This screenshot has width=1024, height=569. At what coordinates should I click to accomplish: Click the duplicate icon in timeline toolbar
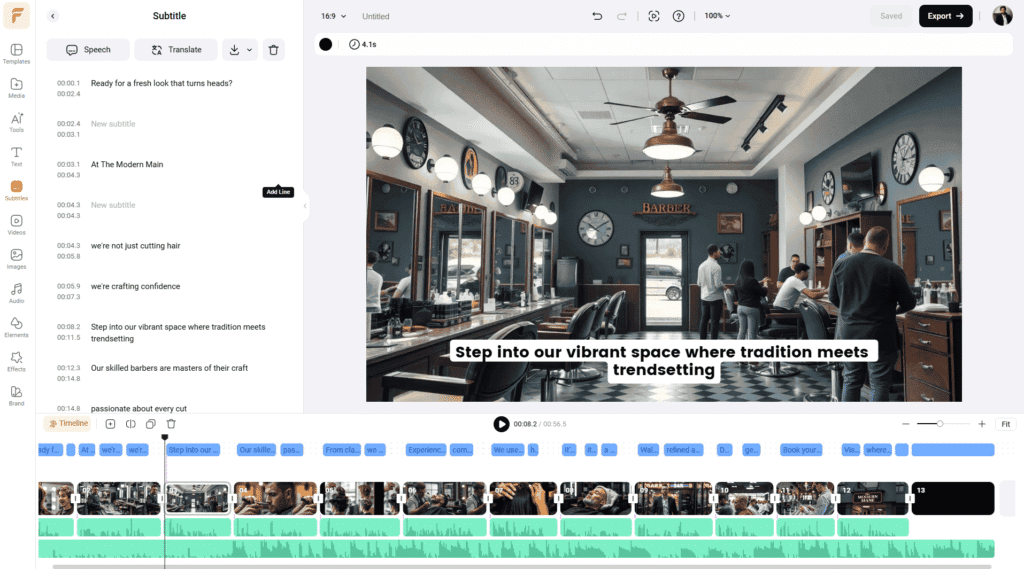click(x=151, y=424)
